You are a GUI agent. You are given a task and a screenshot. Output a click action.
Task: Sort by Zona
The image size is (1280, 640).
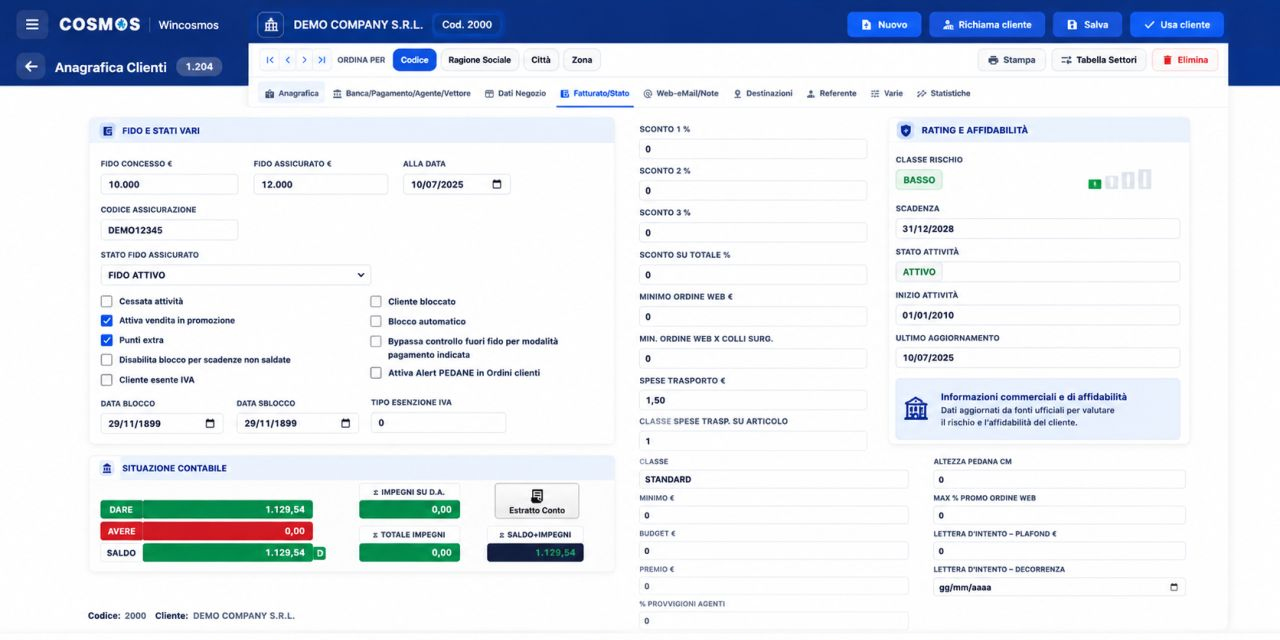tap(582, 60)
